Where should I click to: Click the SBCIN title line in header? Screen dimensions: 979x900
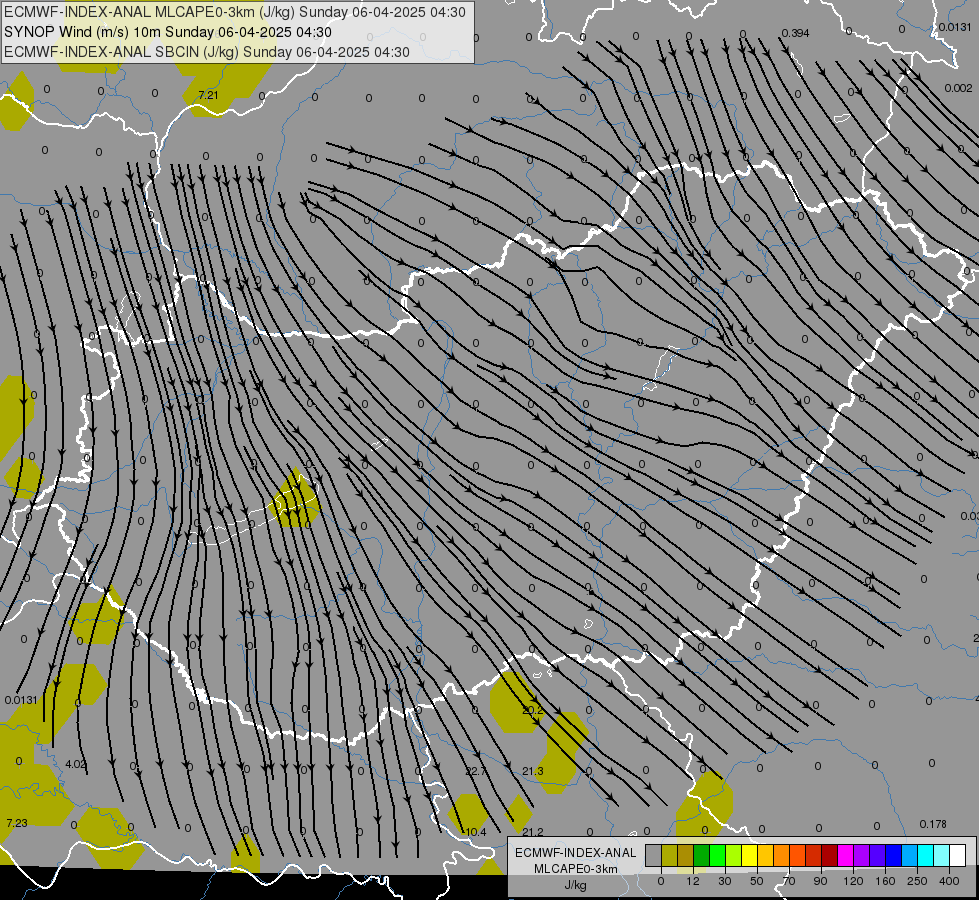[207, 52]
